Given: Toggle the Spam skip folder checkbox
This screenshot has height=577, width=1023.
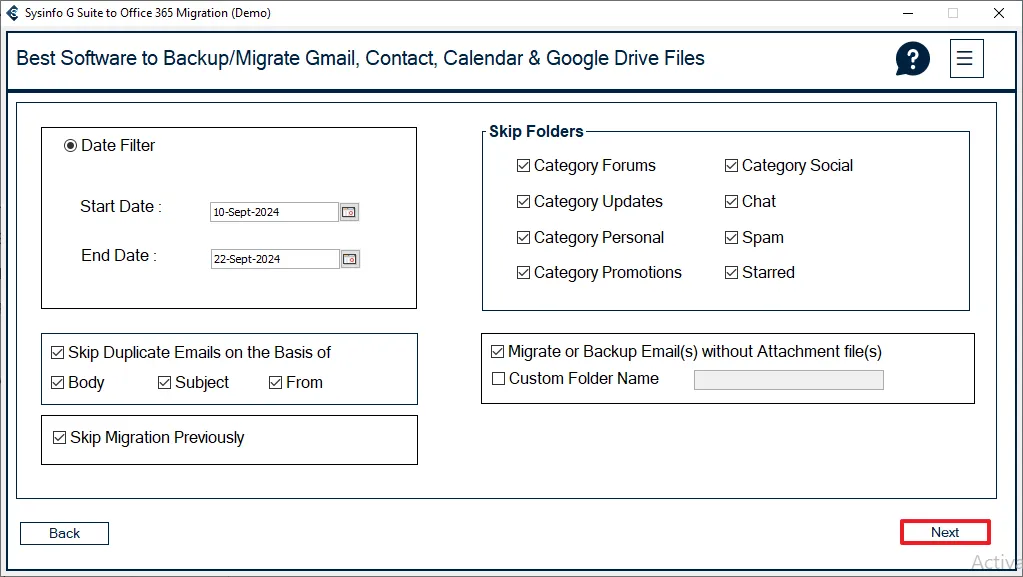Looking at the screenshot, I should point(731,238).
